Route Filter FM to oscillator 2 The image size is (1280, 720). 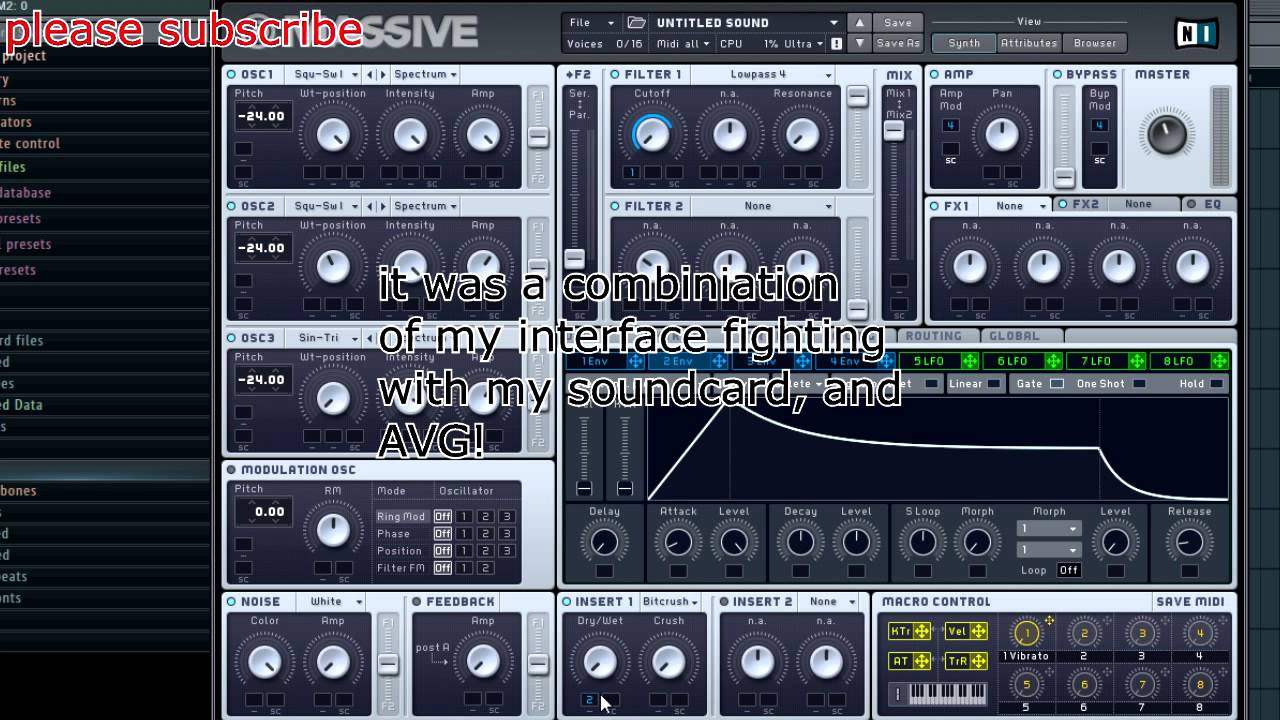point(486,567)
